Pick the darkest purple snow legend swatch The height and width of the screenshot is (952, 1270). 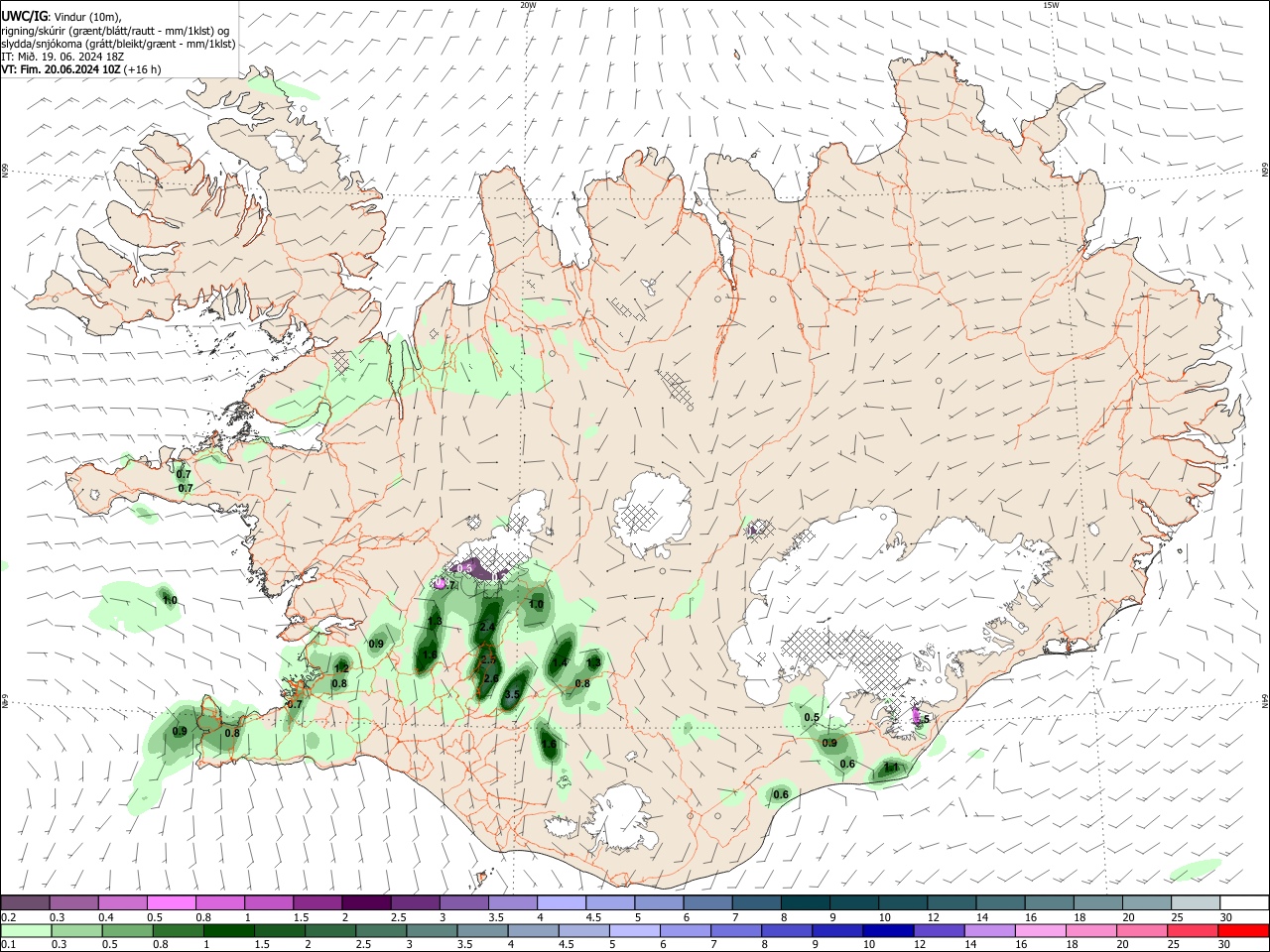[x=366, y=902]
